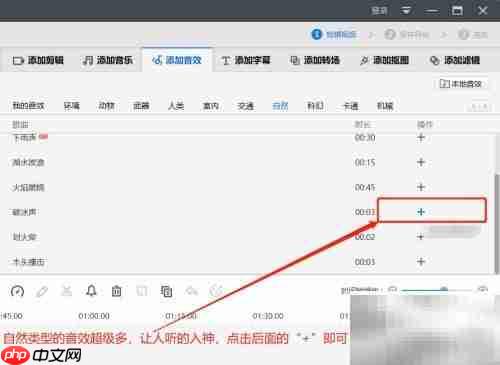Select the 我的音效 category
This screenshot has width=500, height=365.
click(28, 106)
